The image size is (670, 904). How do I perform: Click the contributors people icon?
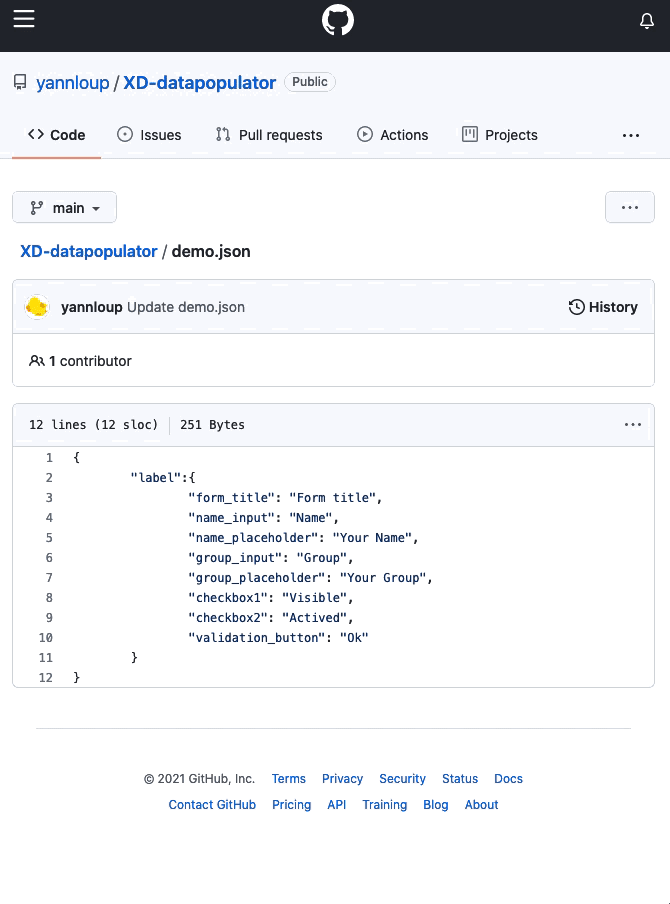click(37, 361)
